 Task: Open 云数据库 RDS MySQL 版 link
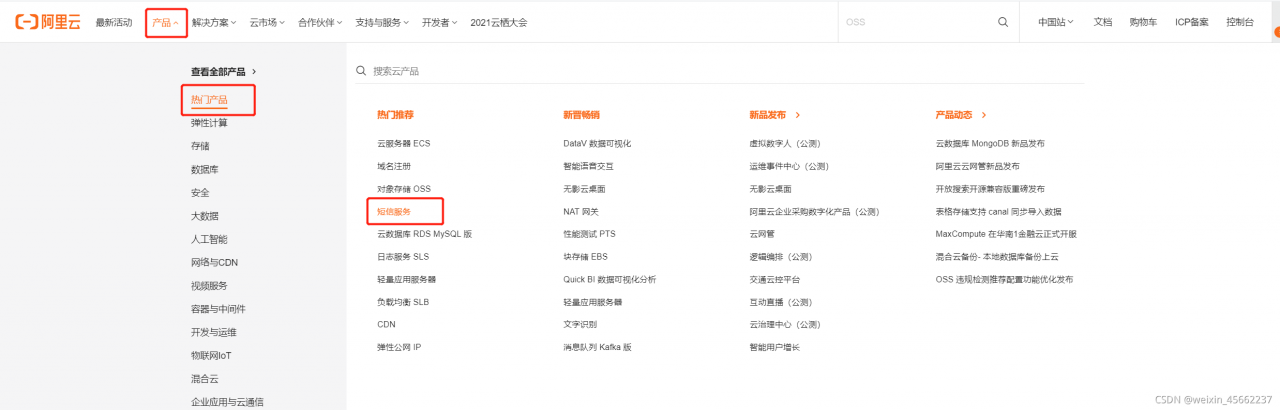tap(424, 234)
